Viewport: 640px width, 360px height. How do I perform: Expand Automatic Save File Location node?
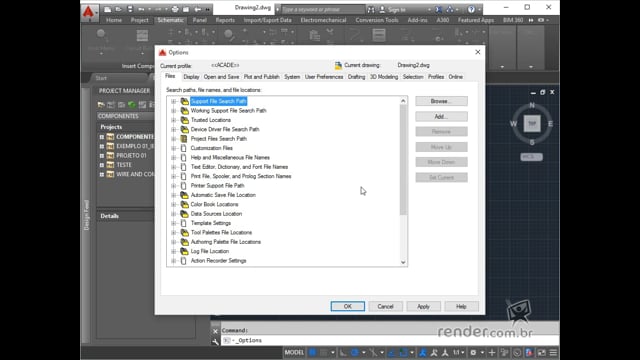click(x=174, y=195)
